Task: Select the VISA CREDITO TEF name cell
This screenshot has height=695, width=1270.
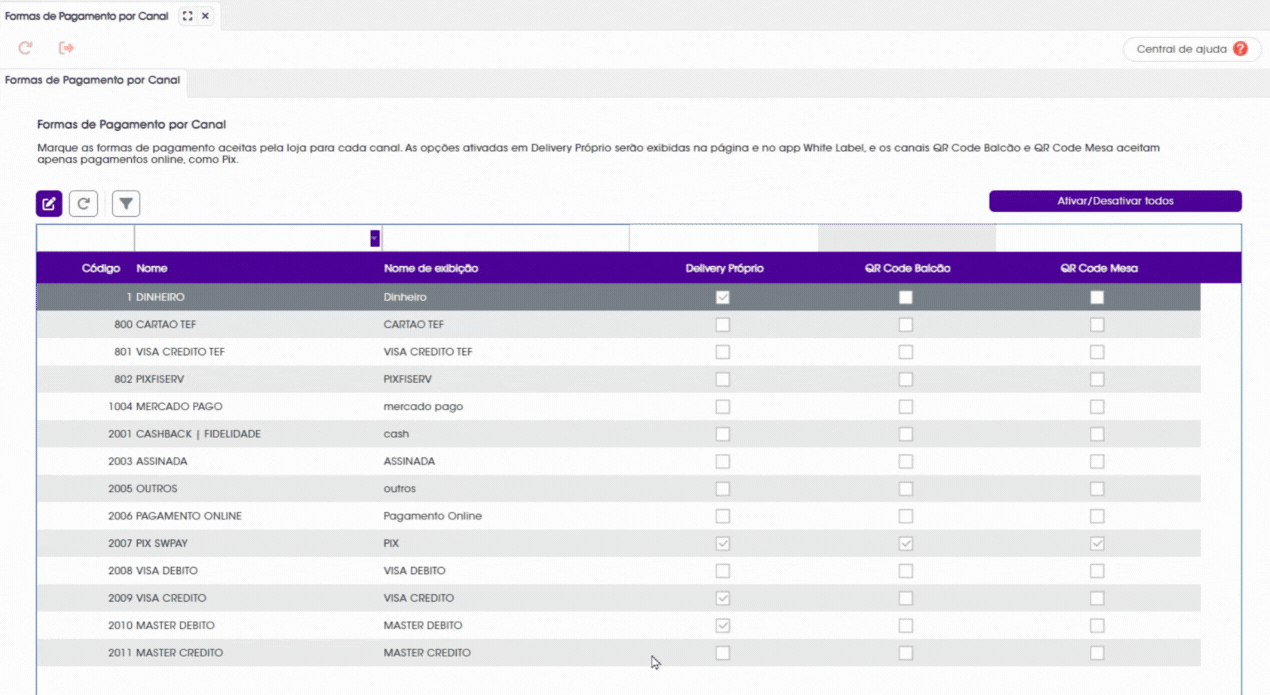Action: pyautogui.click(x=180, y=352)
